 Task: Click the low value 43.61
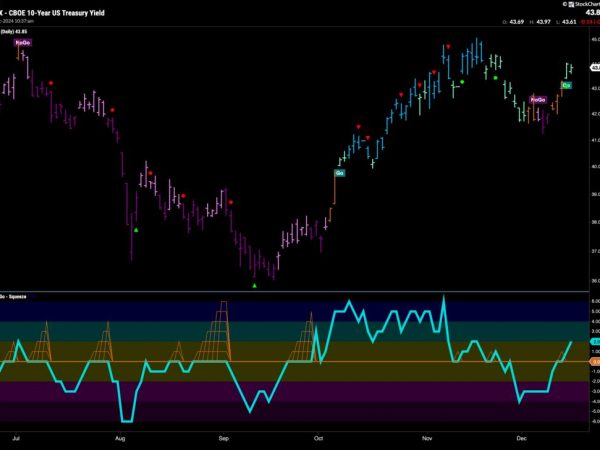pyautogui.click(x=569, y=22)
